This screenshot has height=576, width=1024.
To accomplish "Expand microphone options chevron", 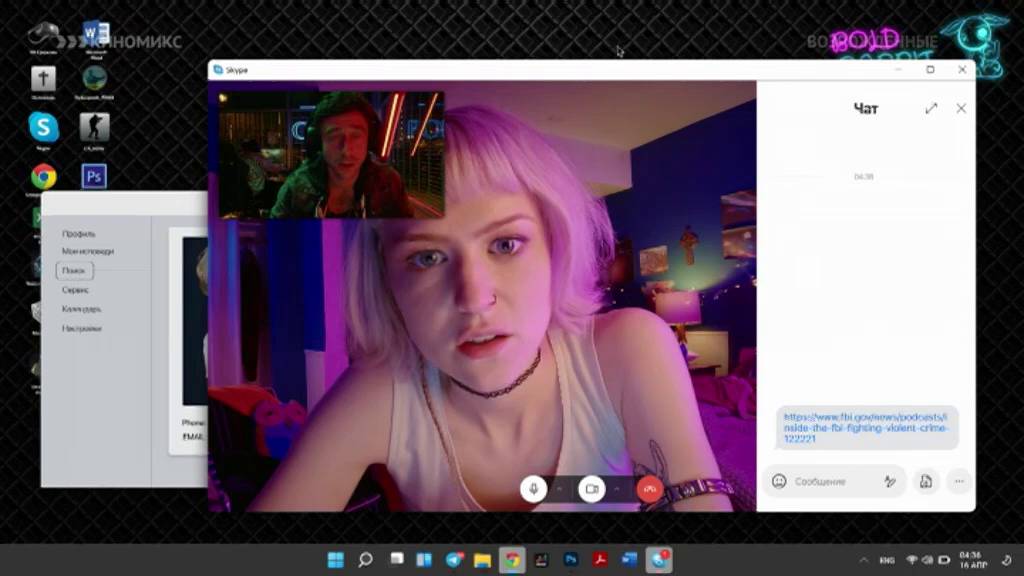I will click(560, 488).
